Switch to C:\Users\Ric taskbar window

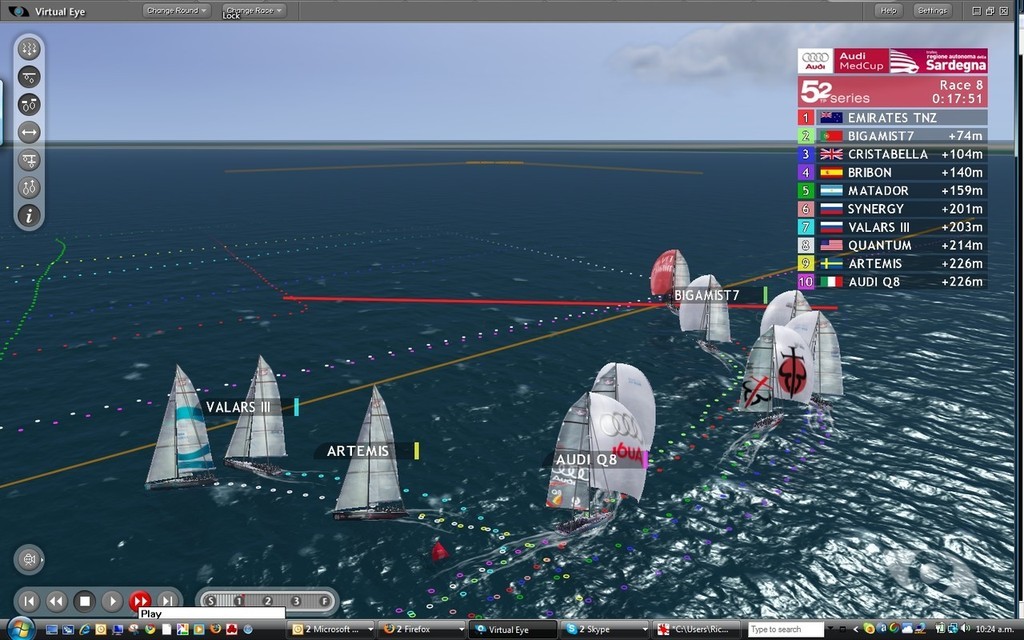(697, 630)
